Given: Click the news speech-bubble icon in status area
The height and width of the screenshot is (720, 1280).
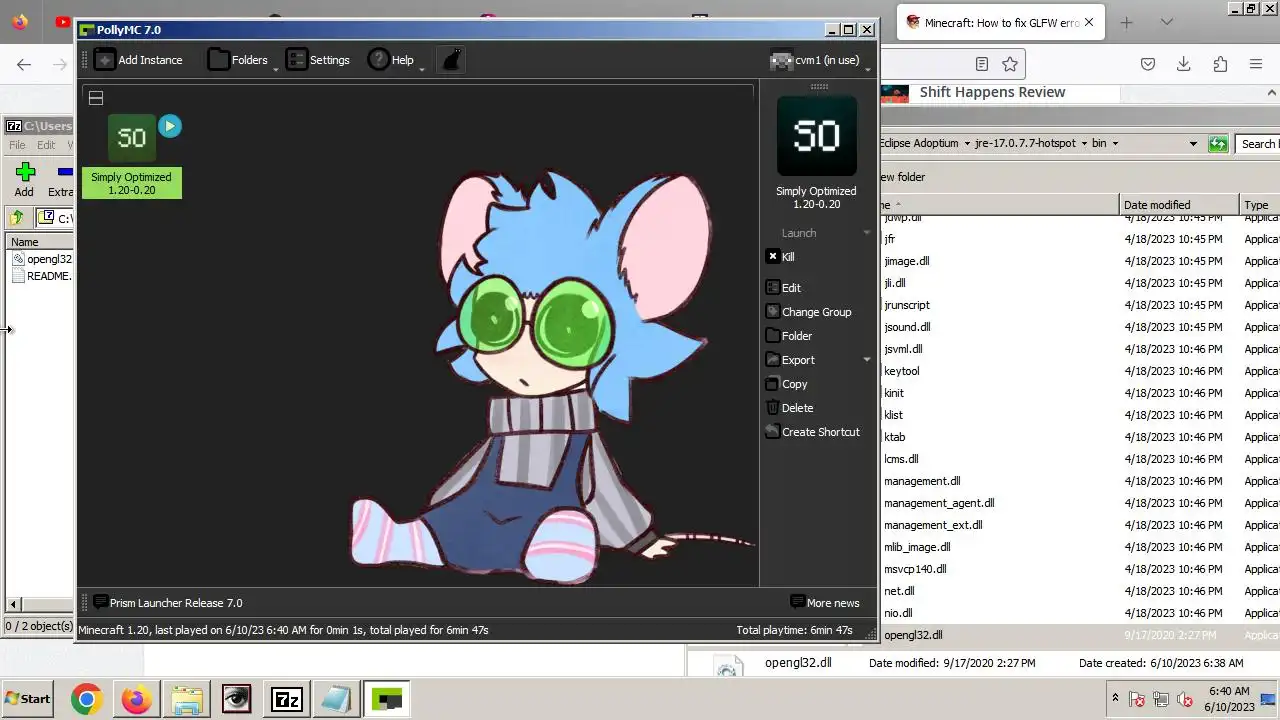Looking at the screenshot, I should tap(100, 603).
